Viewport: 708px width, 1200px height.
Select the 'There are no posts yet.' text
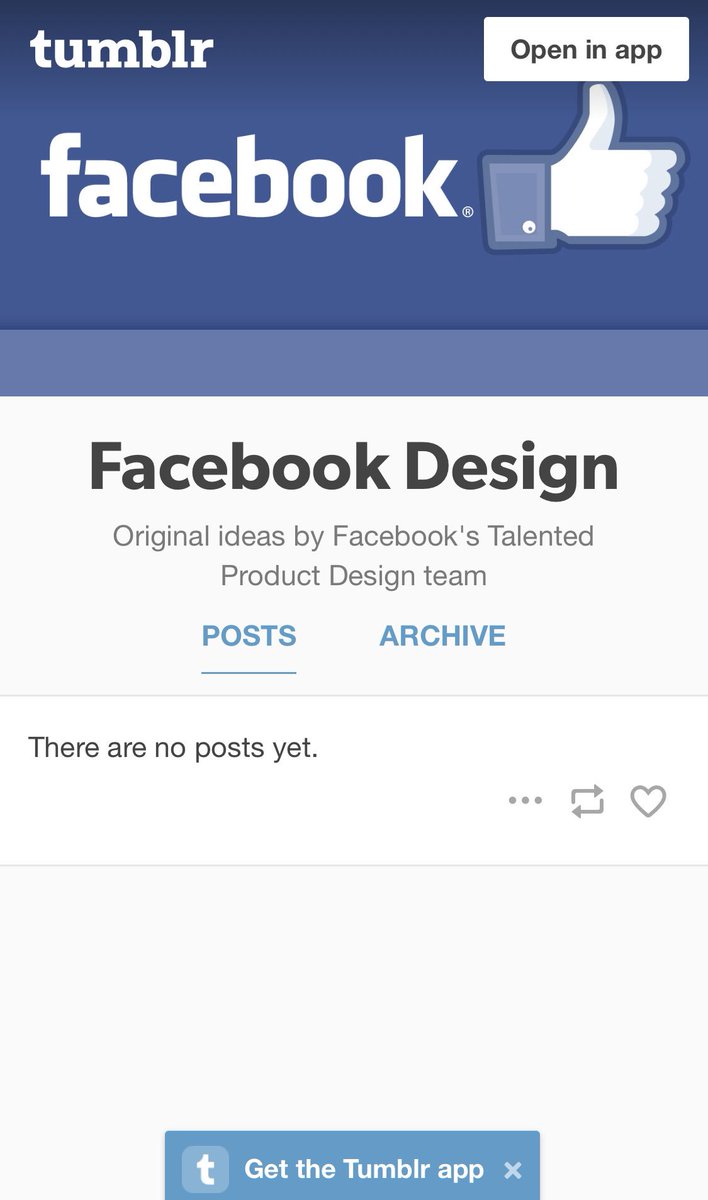click(x=173, y=747)
